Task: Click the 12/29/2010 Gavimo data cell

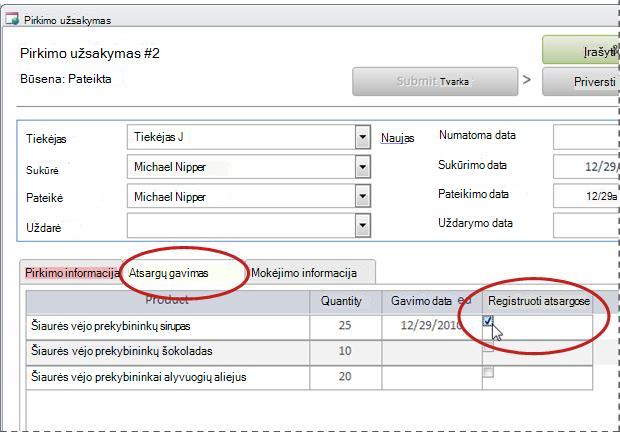Action: click(x=431, y=326)
